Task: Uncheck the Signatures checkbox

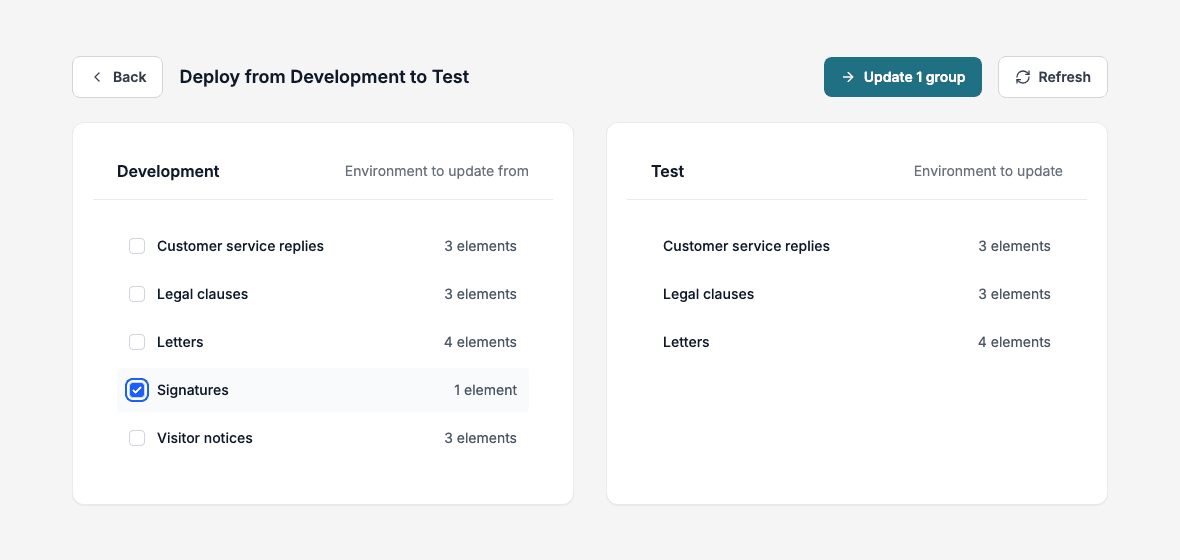Action: 137,390
